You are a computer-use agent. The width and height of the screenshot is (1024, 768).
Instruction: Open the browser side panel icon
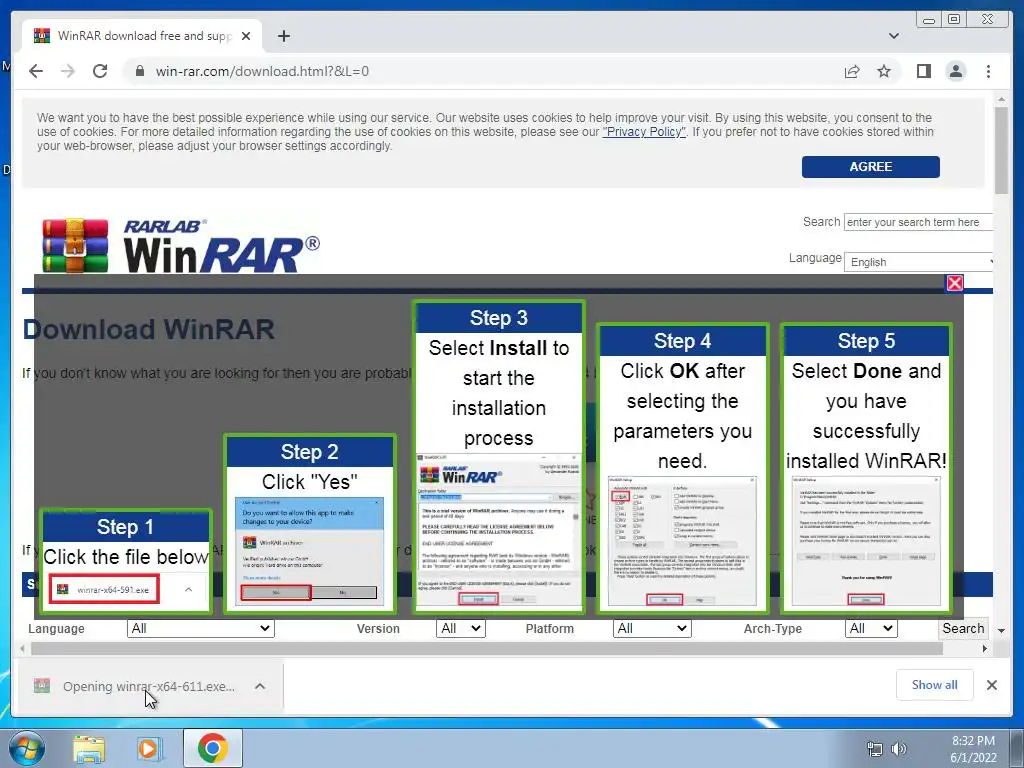coord(923,71)
